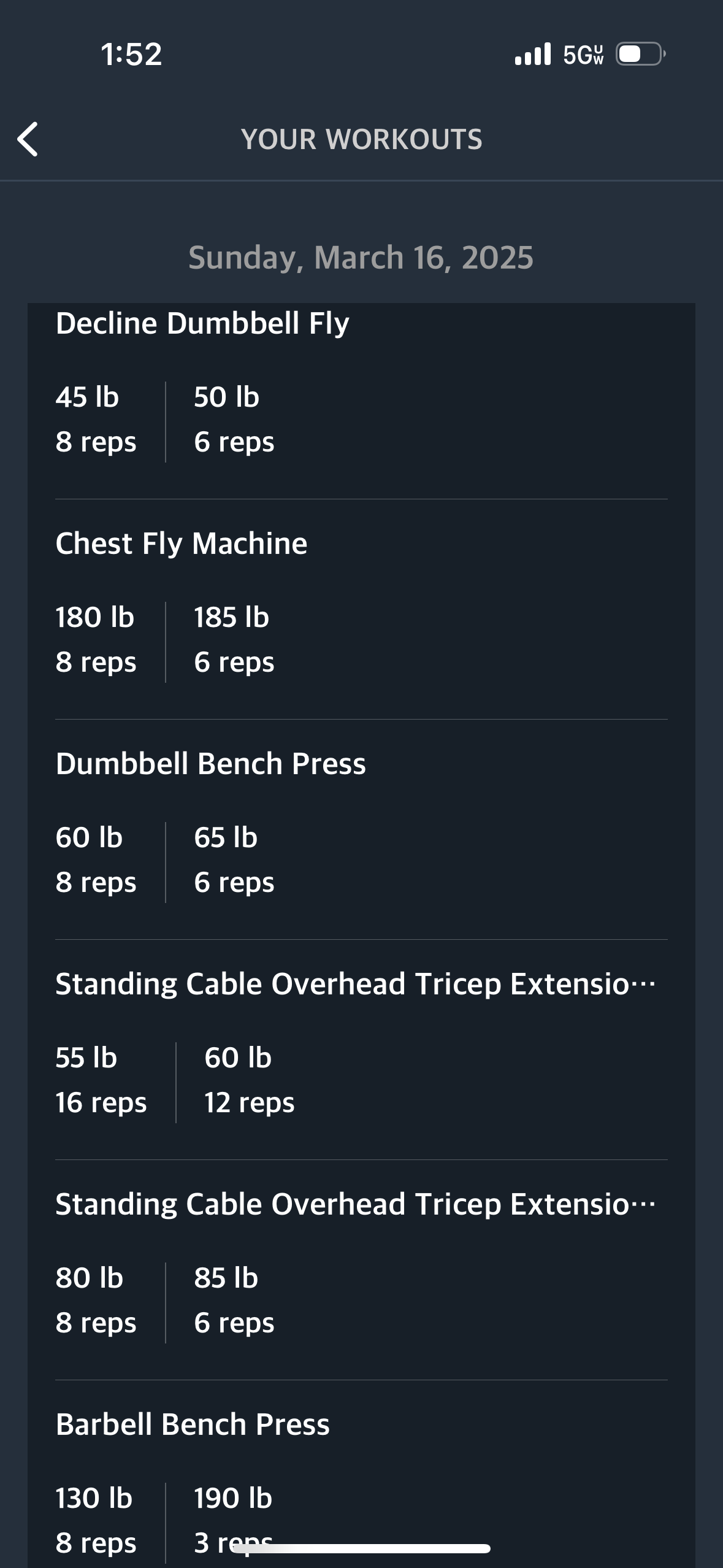The width and height of the screenshot is (723, 1568).
Task: Open the Chest Fly Machine exercise
Action: tap(182, 544)
